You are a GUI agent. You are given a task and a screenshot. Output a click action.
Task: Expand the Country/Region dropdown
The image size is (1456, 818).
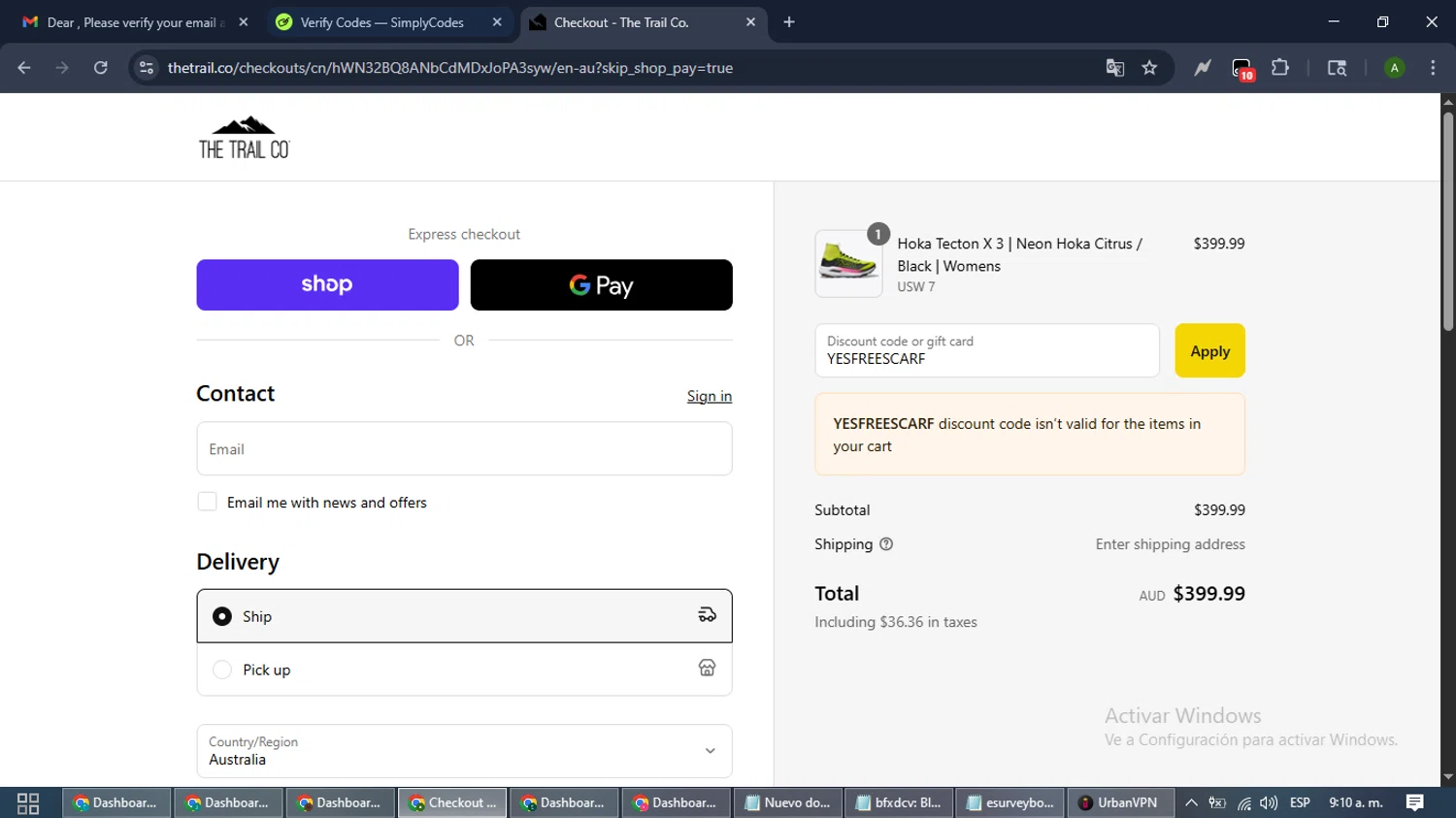tap(464, 751)
